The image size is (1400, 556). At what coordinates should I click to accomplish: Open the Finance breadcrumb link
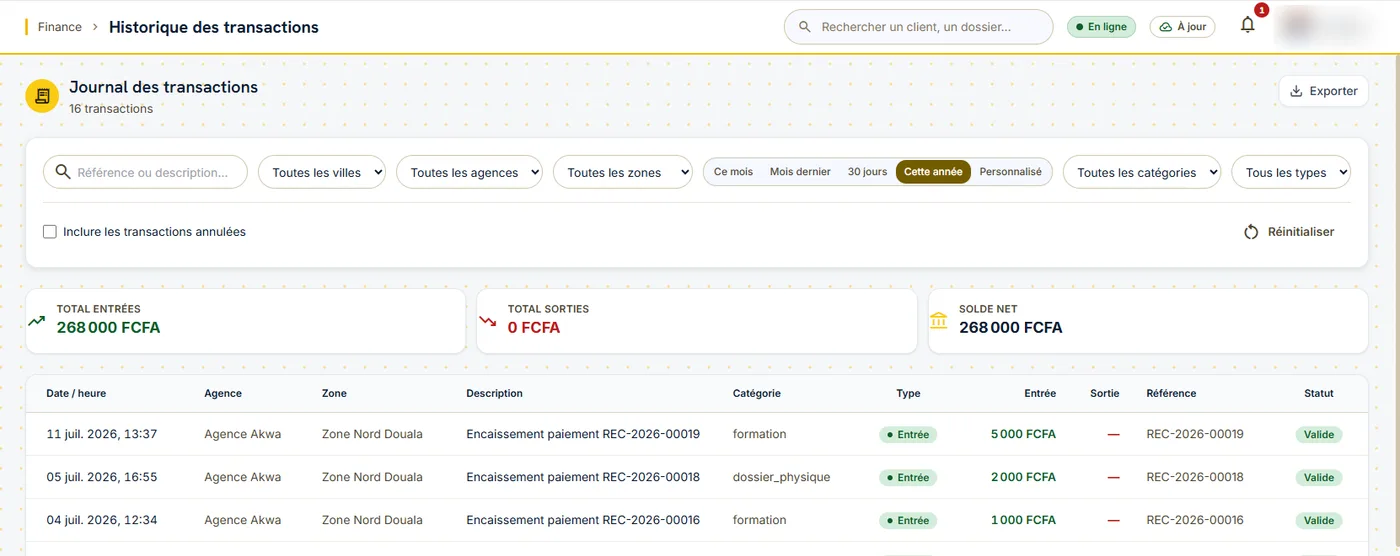click(x=60, y=27)
